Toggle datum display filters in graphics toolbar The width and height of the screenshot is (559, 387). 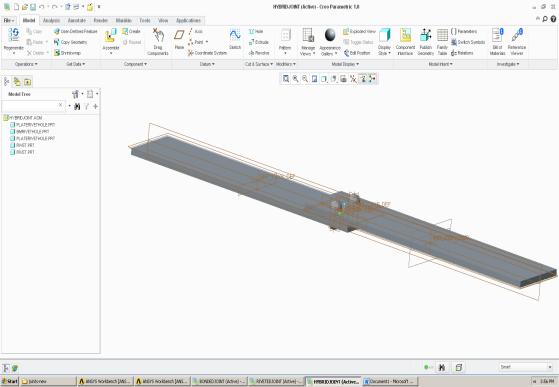click(353, 79)
